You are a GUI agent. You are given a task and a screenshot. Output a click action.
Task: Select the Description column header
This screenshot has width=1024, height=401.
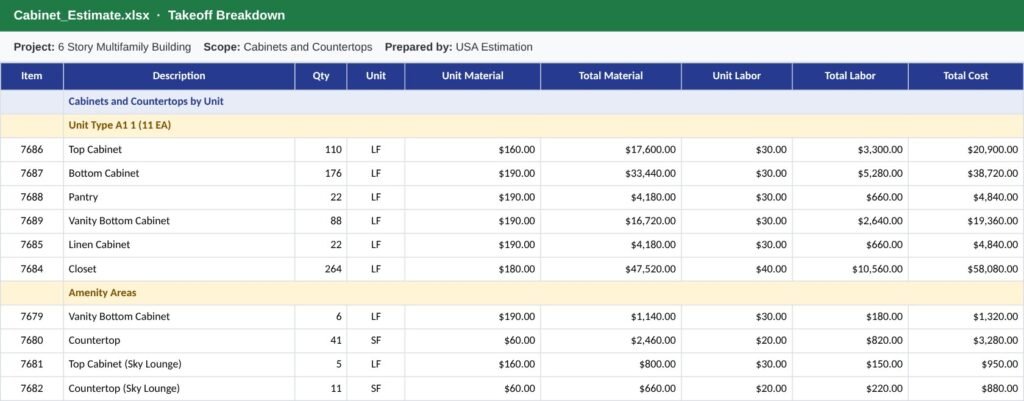(179, 76)
